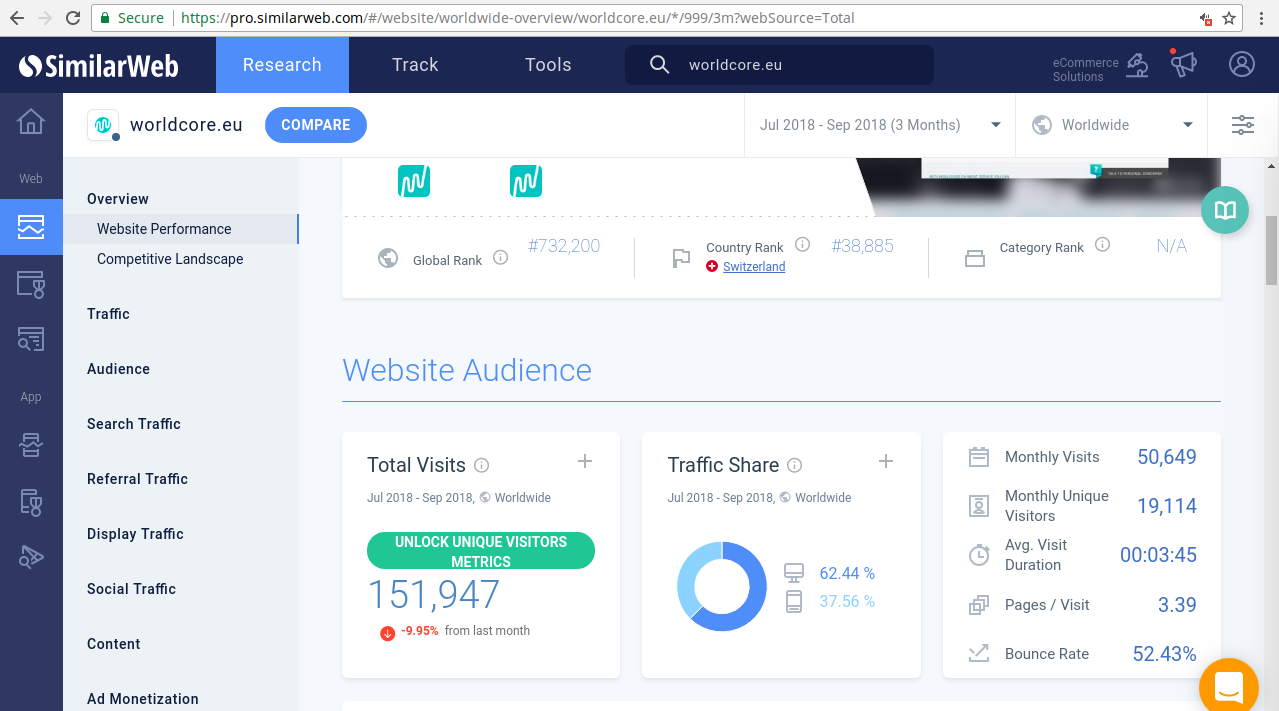
Task: Click the eCommerce Solutions icon
Action: 1137,66
